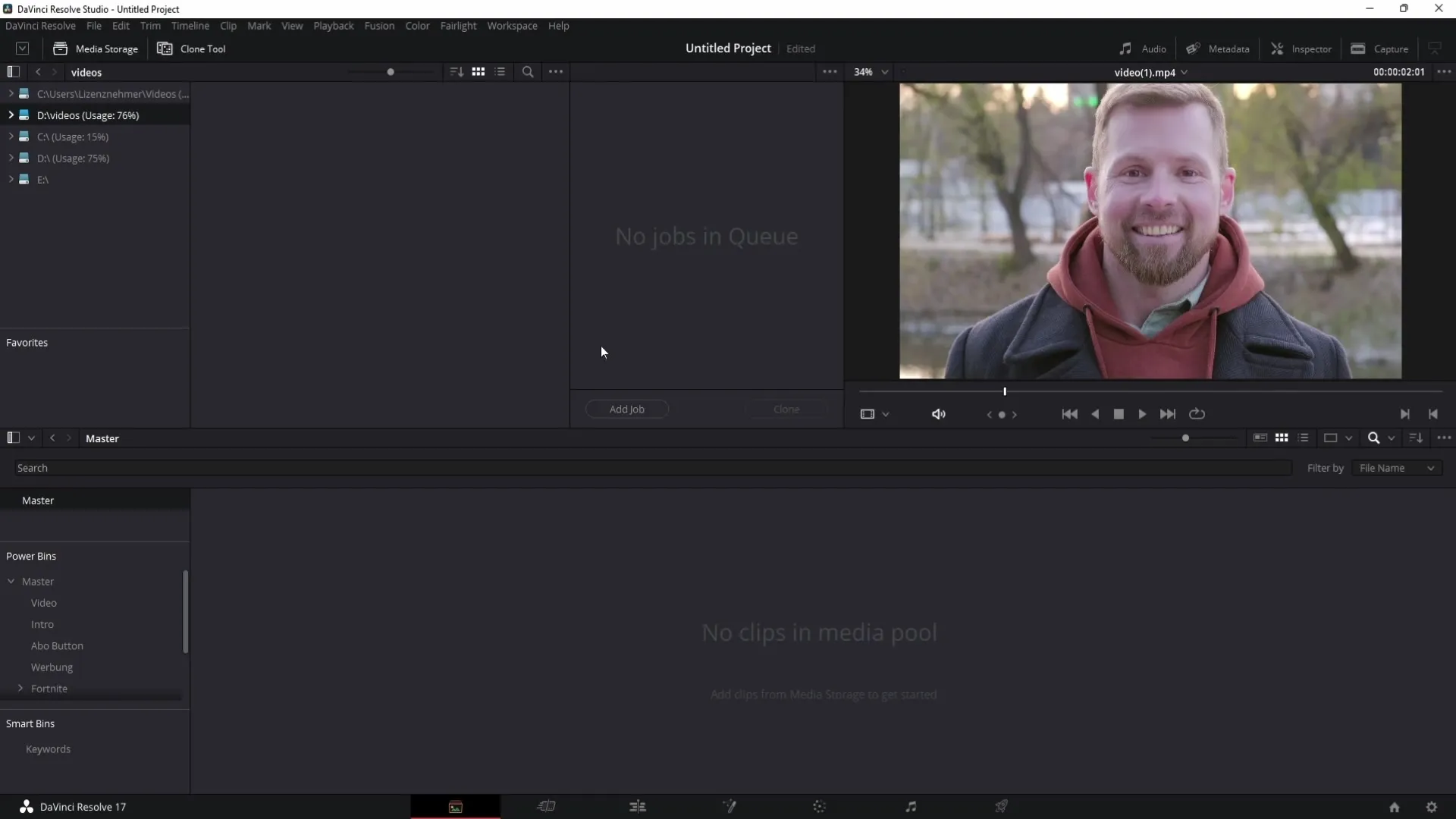Drag the playback position slider in viewer
Screen dimensions: 1456x819
tap(1005, 392)
